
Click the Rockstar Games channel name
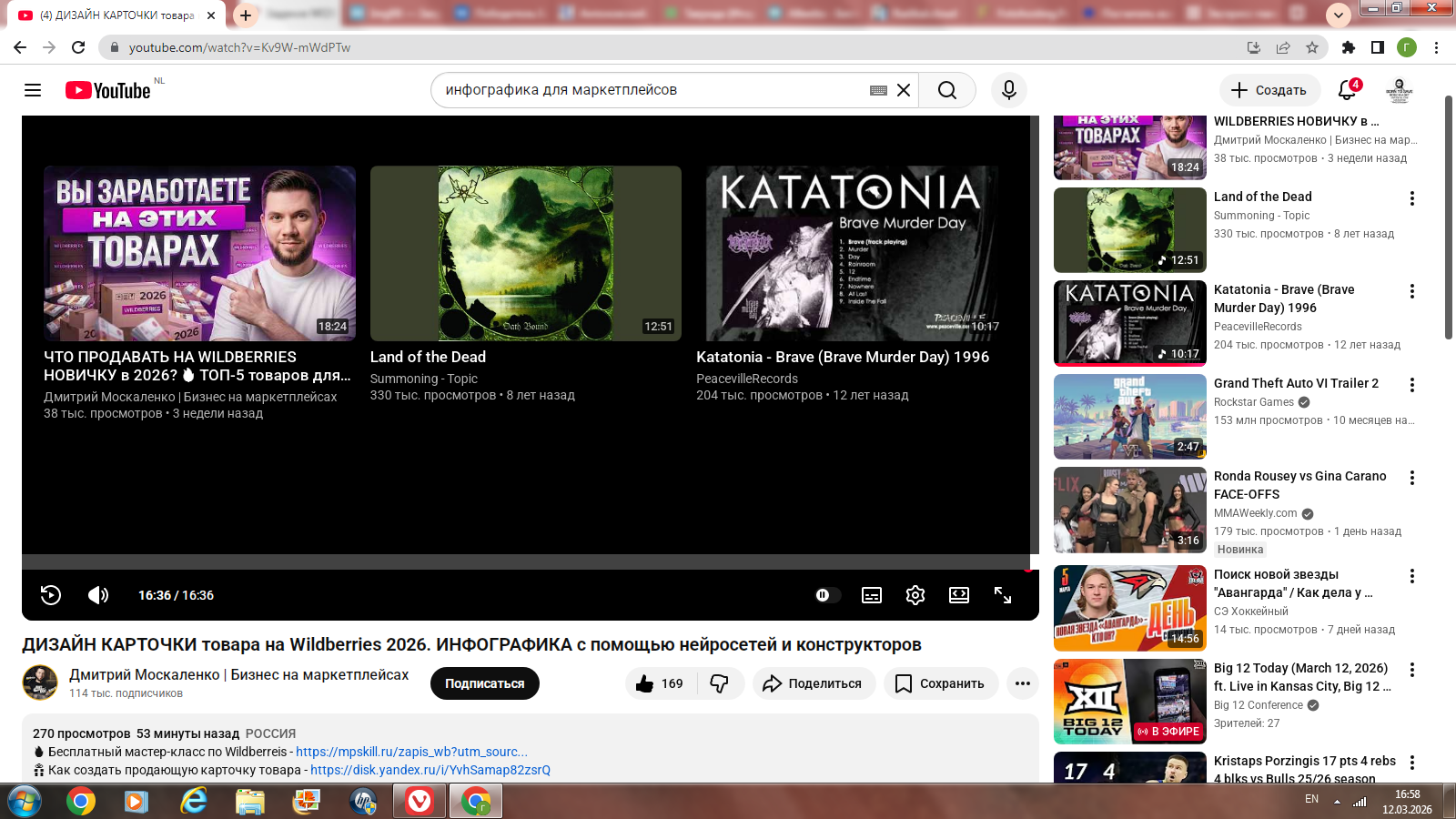[x=1254, y=402]
